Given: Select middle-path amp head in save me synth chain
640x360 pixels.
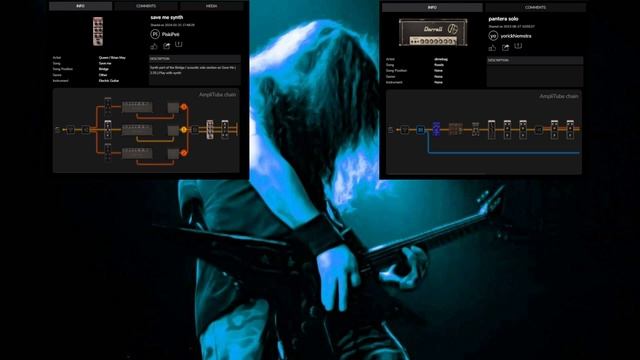Looking at the screenshot, I should [x=137, y=130].
